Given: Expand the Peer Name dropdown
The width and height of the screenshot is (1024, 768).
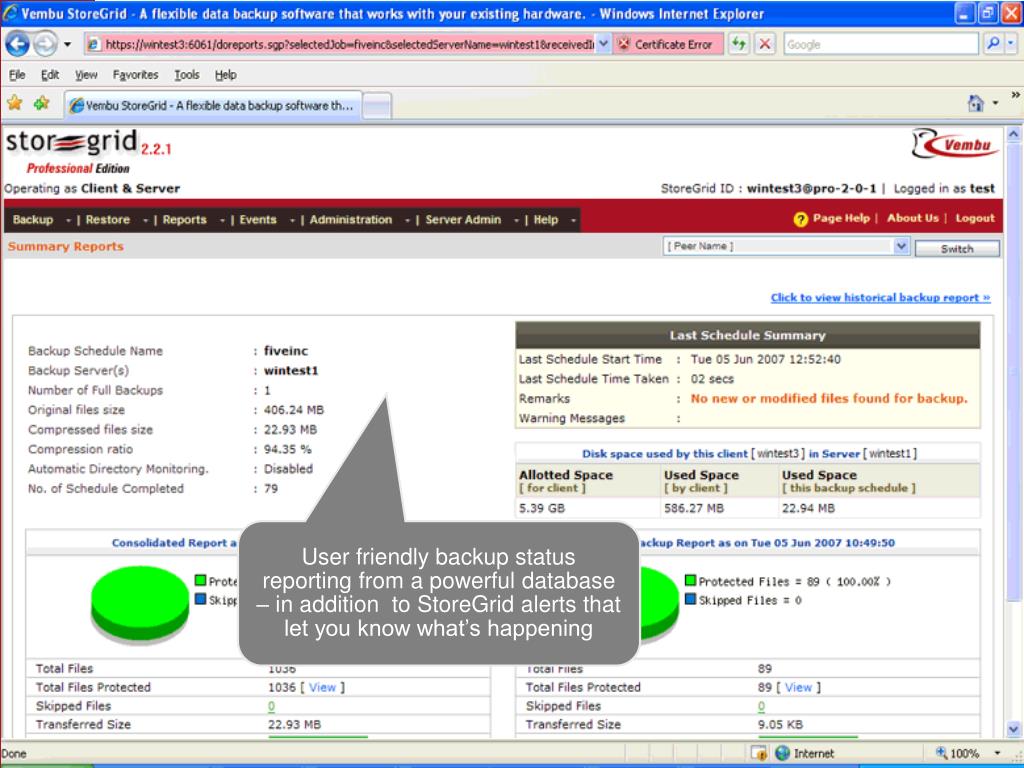Looking at the screenshot, I should 901,246.
